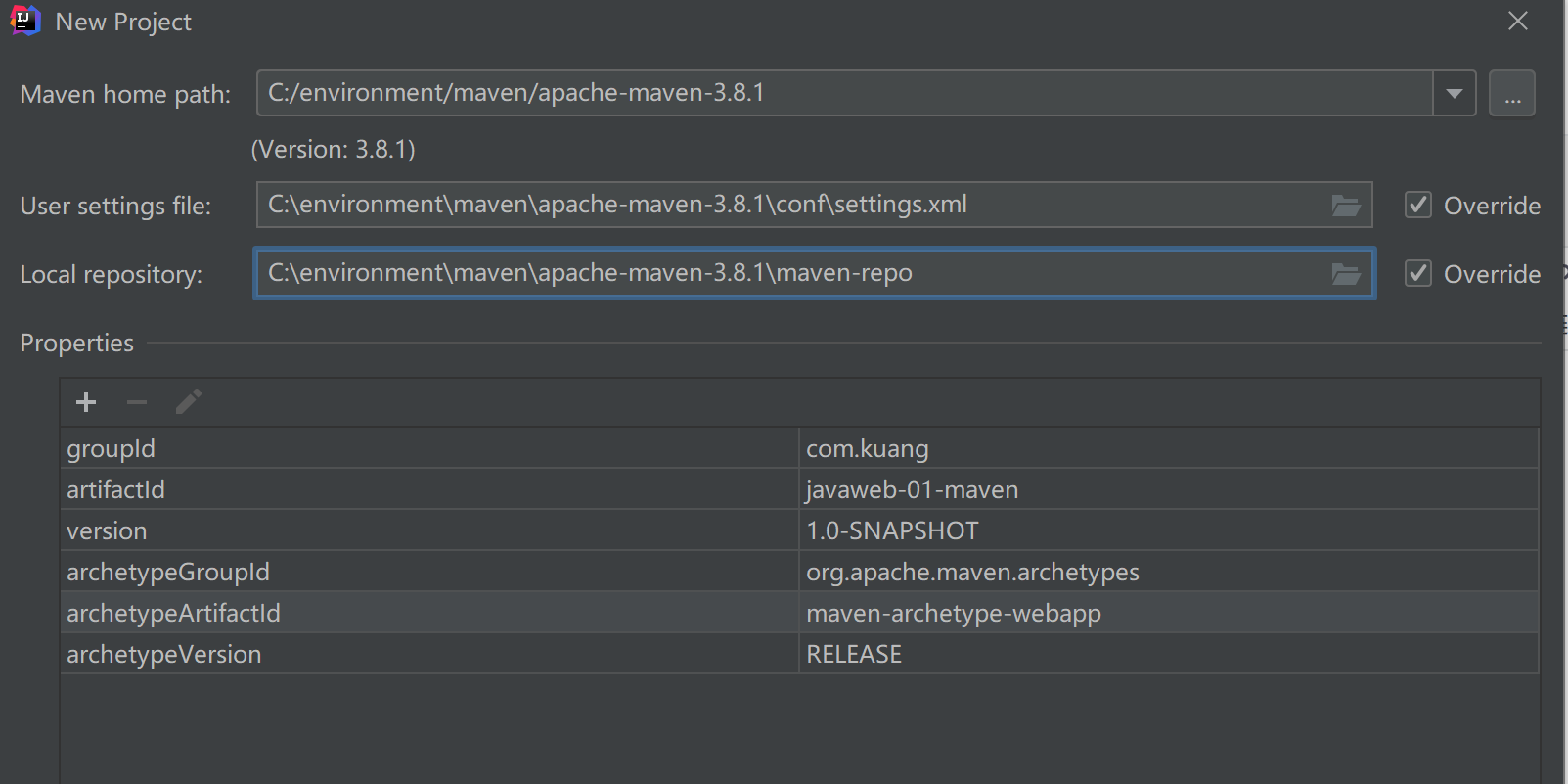
Task: Click the 1.0-SNAPSHOT value cell
Action: pos(1169,530)
